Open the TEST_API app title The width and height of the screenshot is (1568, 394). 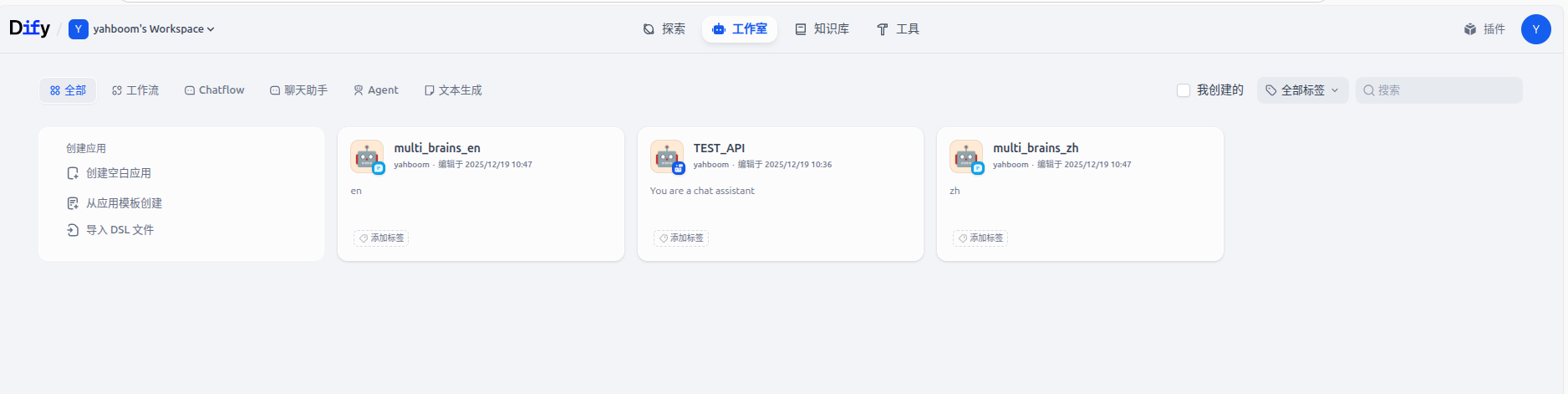[x=719, y=148]
